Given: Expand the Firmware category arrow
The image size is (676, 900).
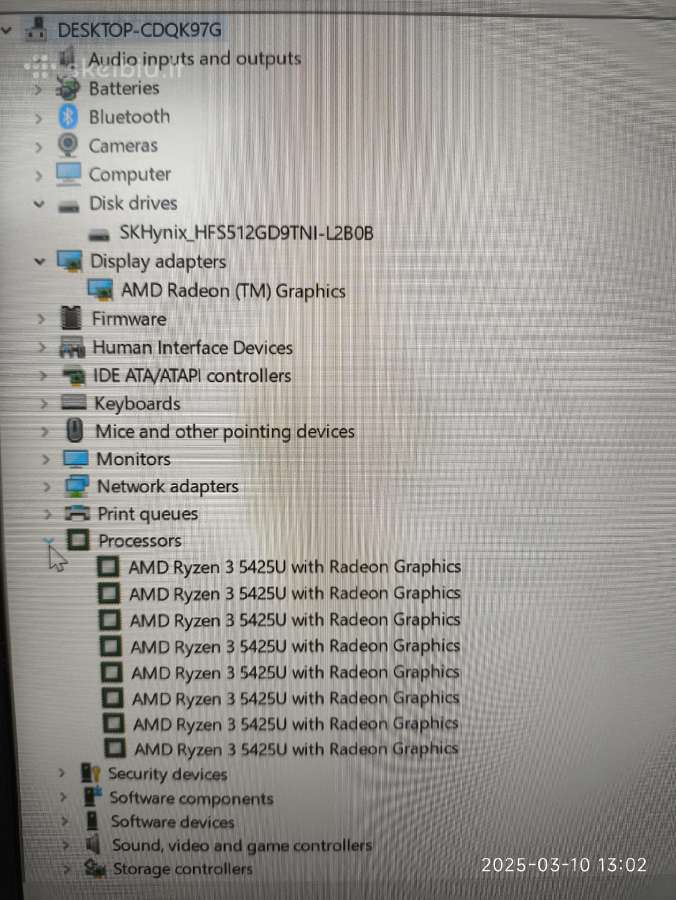Looking at the screenshot, I should 41,318.
